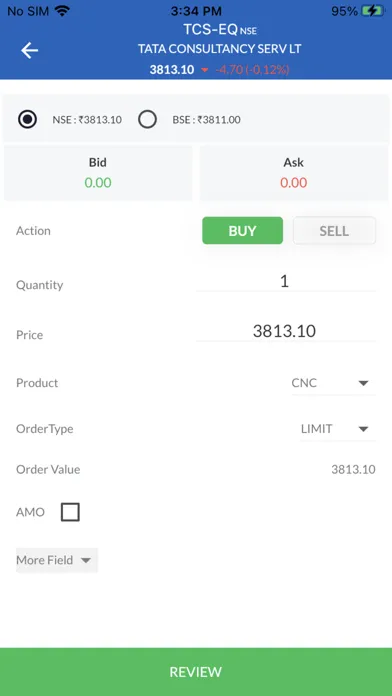Tap the Ask price box
This screenshot has width=392, height=696.
point(294,173)
